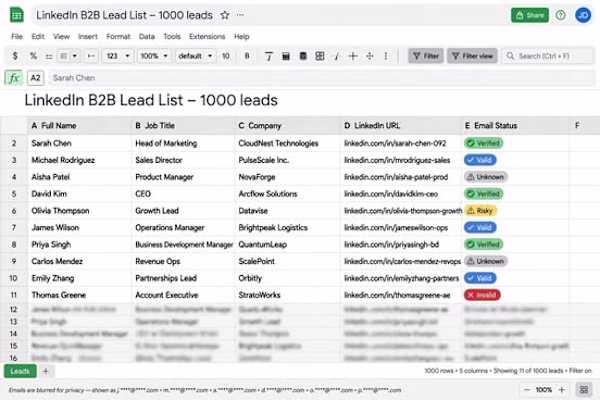This screenshot has width=600, height=400.
Task: Format as currency with dollar icon
Action: 15,56
